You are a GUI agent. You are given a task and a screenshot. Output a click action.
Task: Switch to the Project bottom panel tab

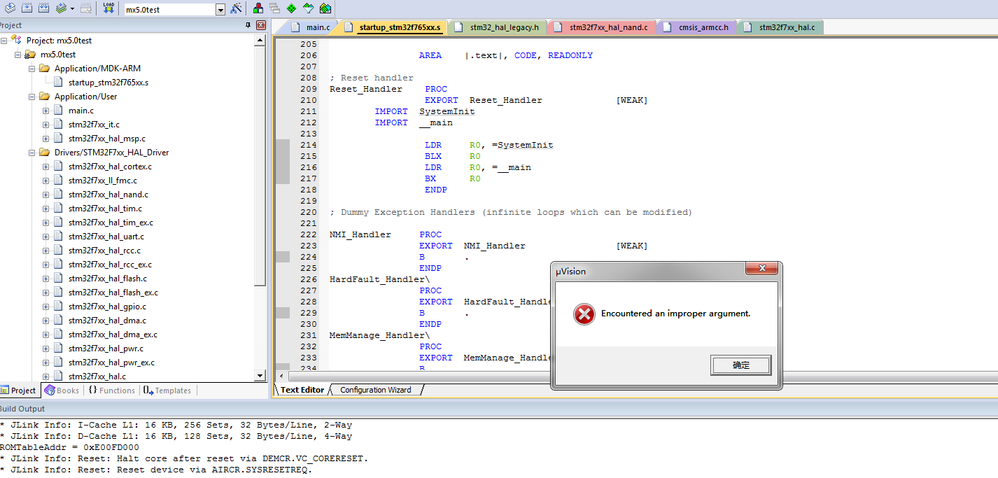pyautogui.click(x=20, y=390)
